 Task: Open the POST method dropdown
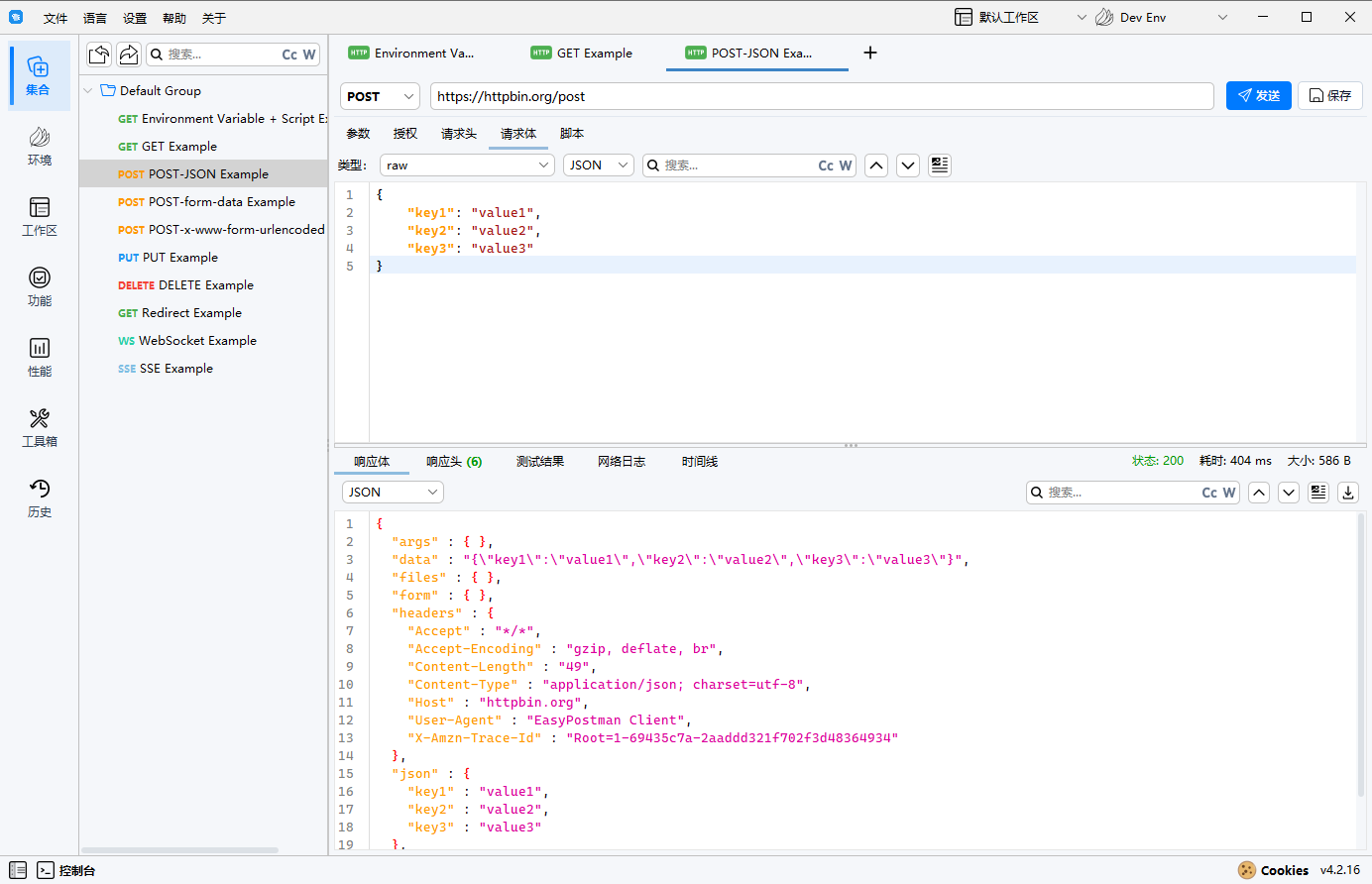[381, 96]
